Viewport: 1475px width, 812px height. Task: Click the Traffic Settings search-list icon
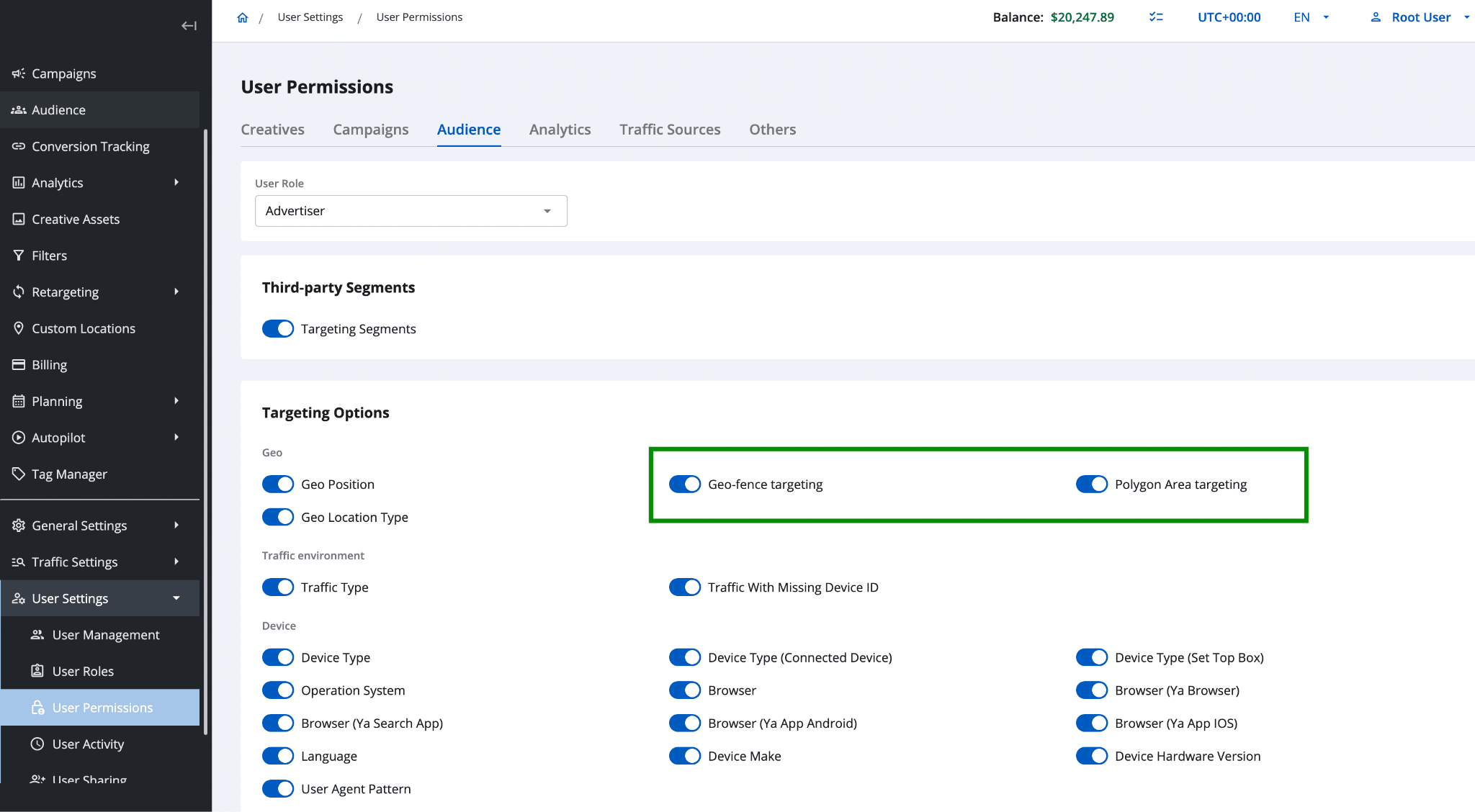pyautogui.click(x=19, y=562)
